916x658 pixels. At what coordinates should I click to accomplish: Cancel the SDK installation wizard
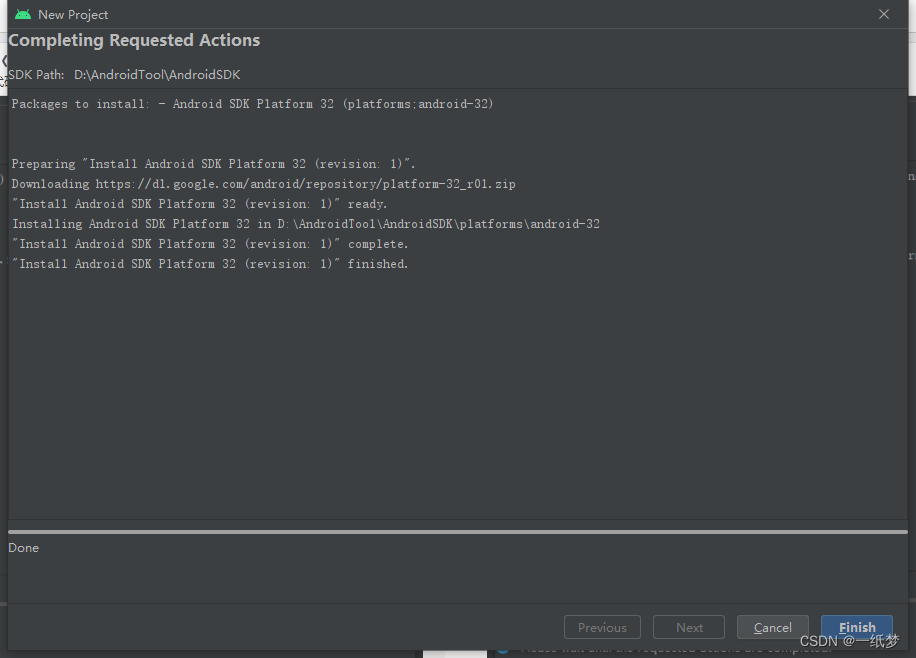[x=772, y=627]
